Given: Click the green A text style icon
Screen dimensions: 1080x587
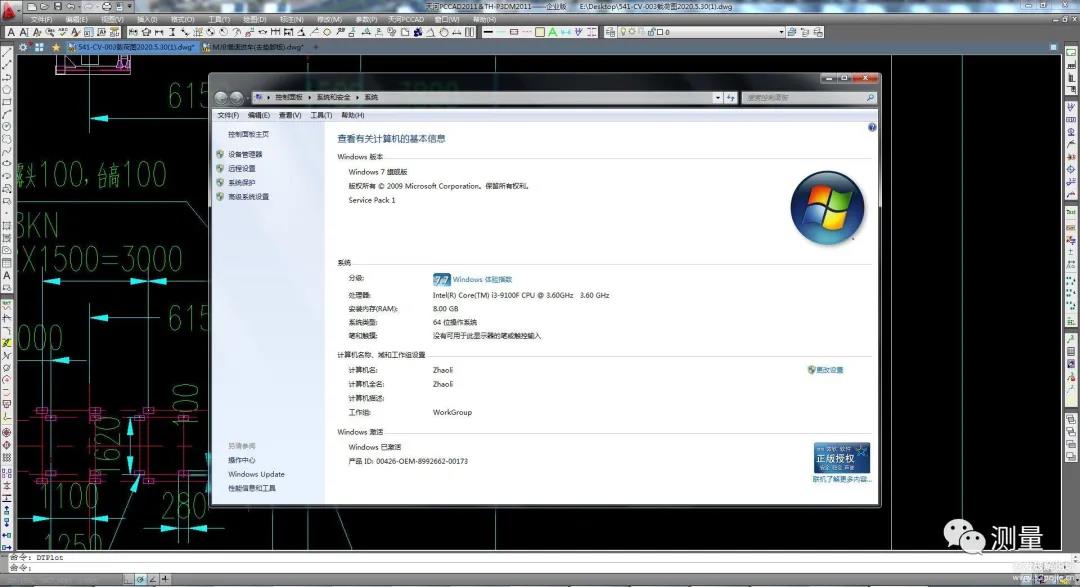Looking at the screenshot, I should click(x=552, y=32).
